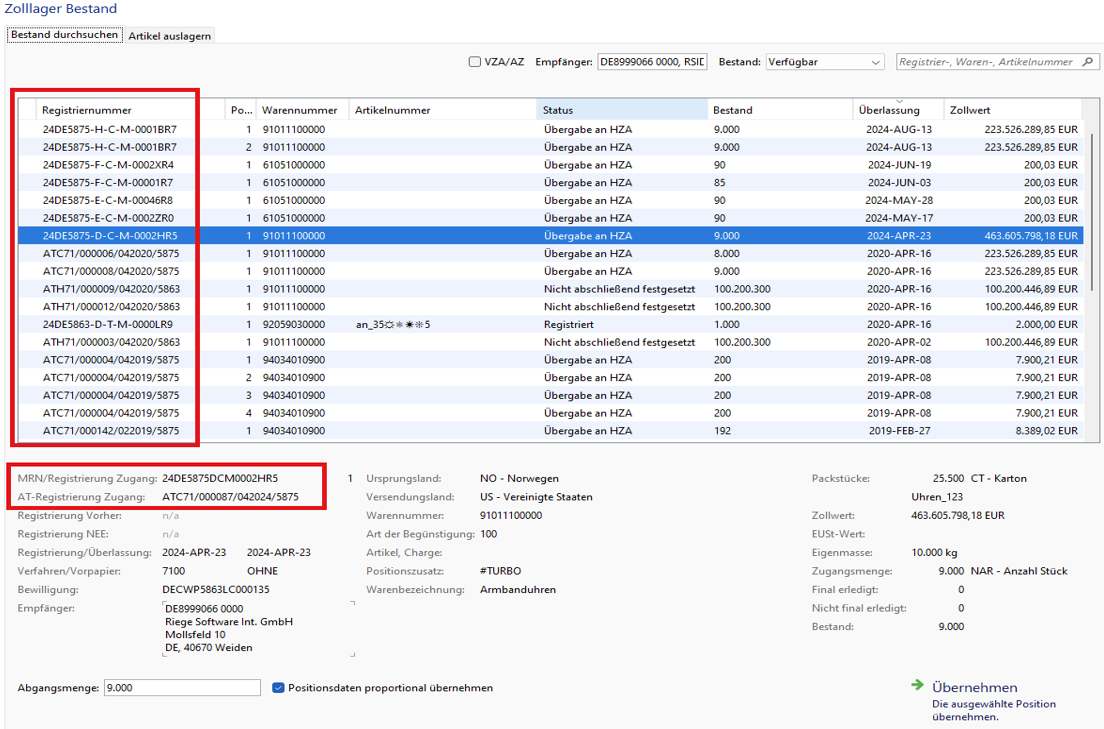Image resolution: width=1104 pixels, height=729 pixels.
Task: Disable Positionsdaten proportional übernehmen
Action: 277,687
